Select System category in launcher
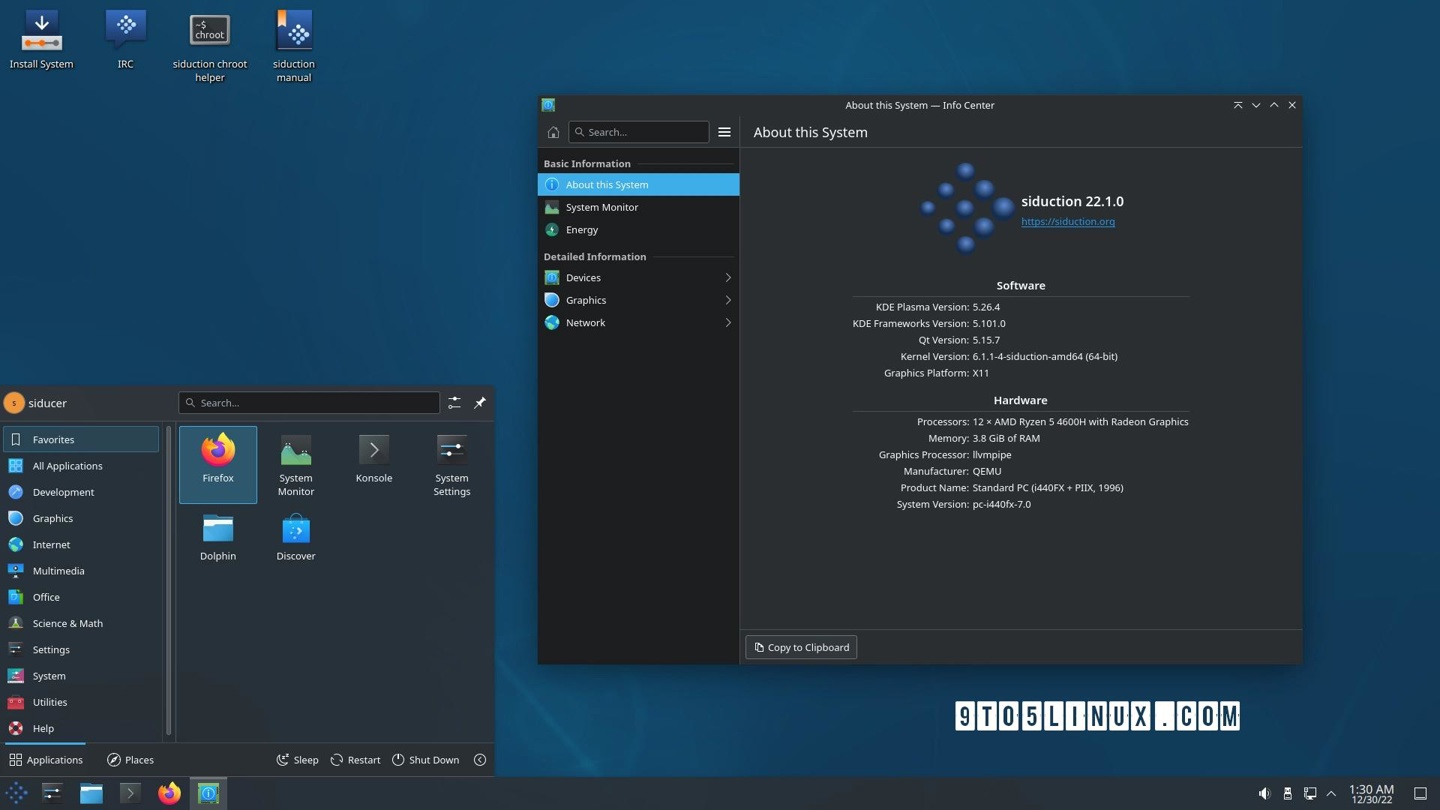 (81, 676)
